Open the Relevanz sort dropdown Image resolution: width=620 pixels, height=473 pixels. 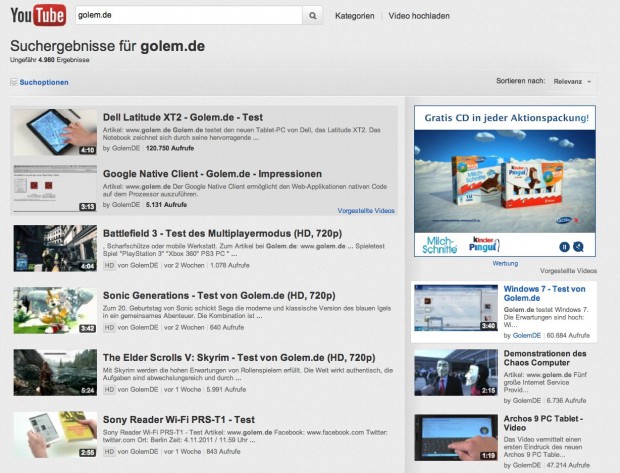(x=572, y=82)
